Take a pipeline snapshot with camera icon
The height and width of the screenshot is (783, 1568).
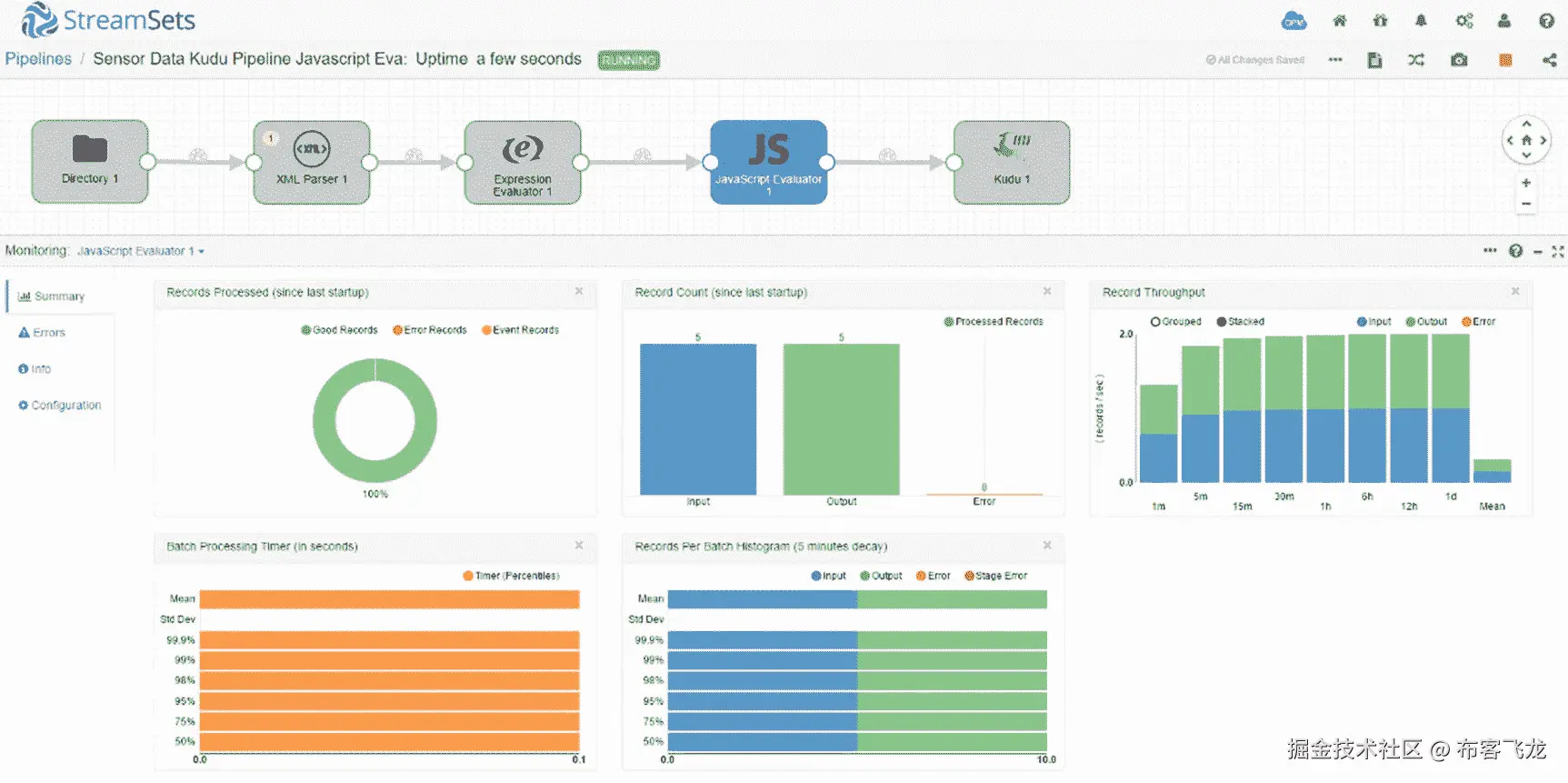(x=1459, y=60)
